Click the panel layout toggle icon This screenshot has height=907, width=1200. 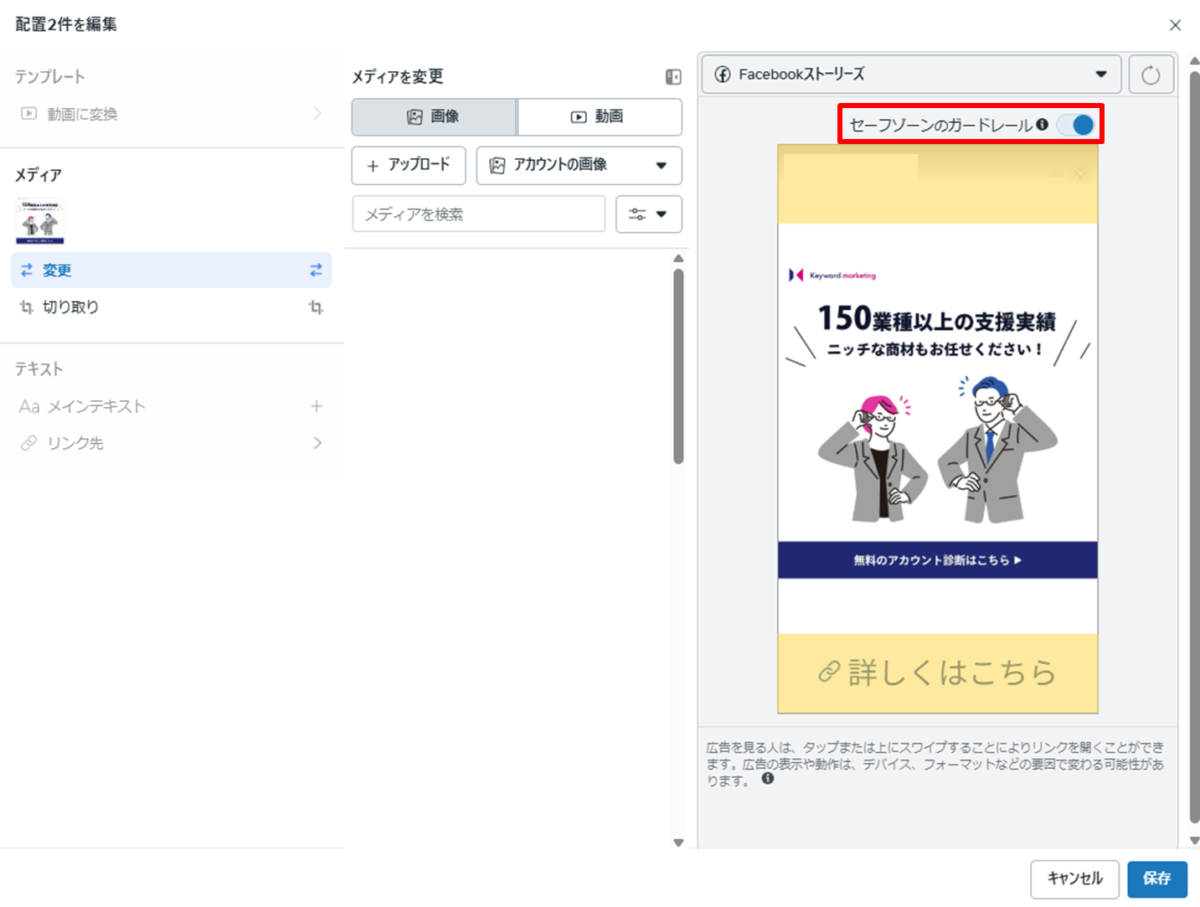673,77
